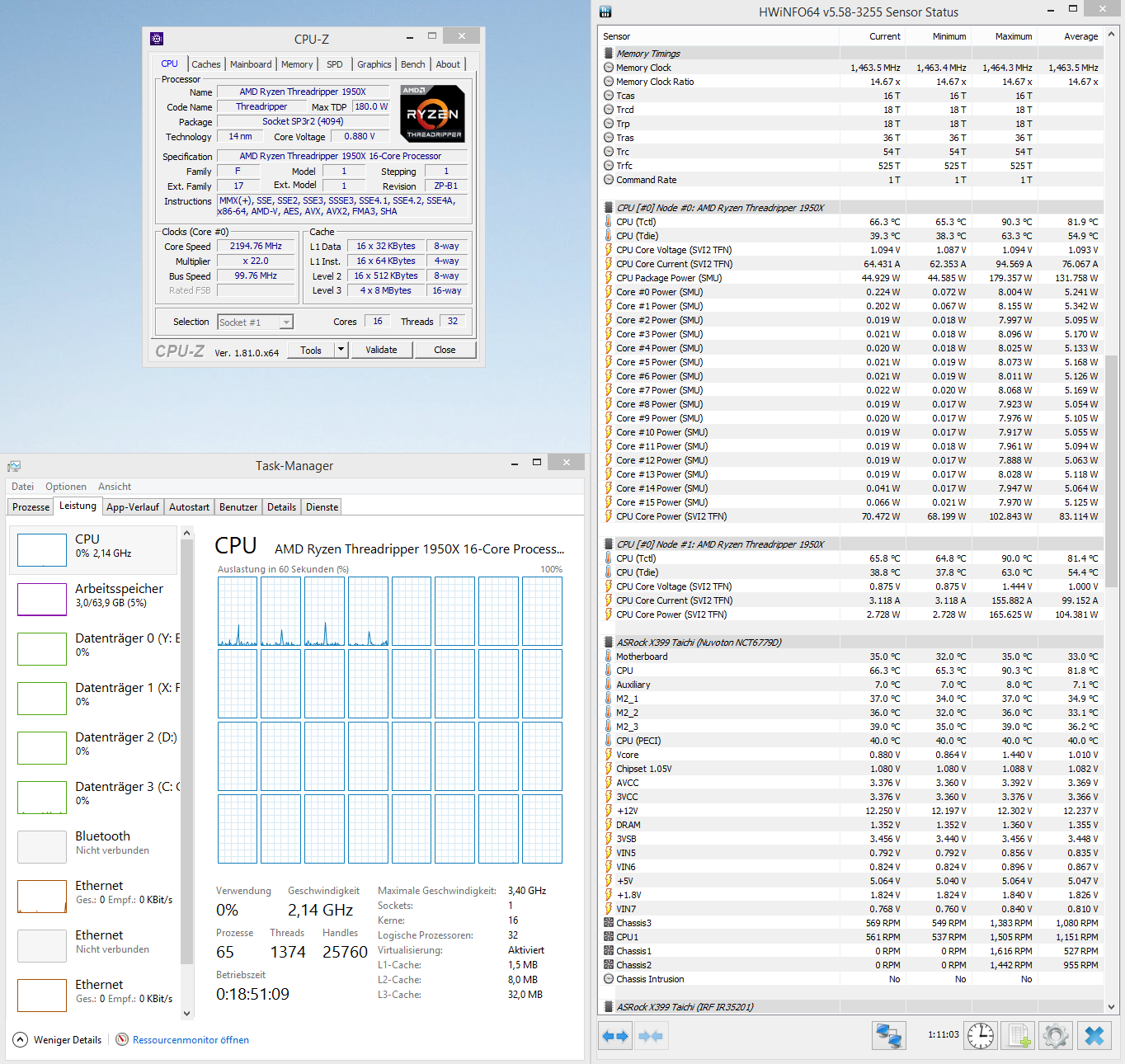Click the Ressourcenmonitor icon in Task-Manager

(122, 1039)
